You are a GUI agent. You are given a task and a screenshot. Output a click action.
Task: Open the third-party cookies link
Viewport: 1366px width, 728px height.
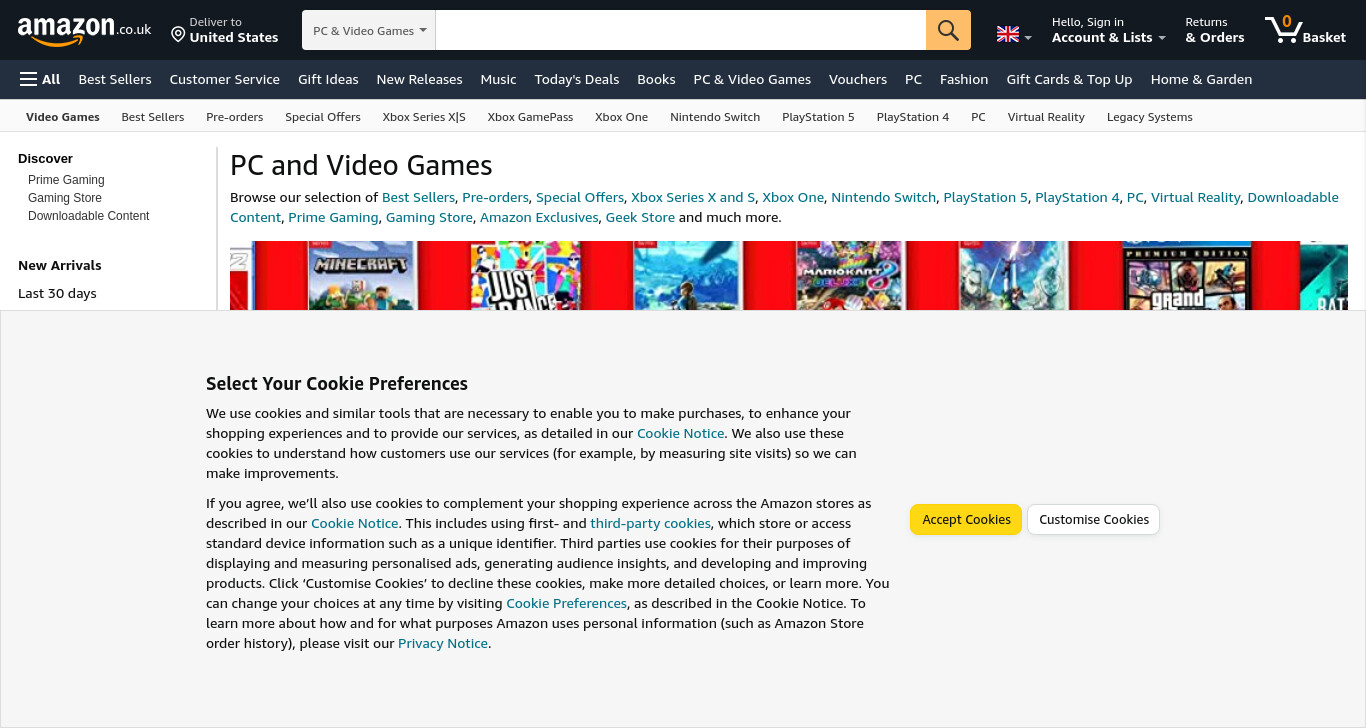[651, 523]
